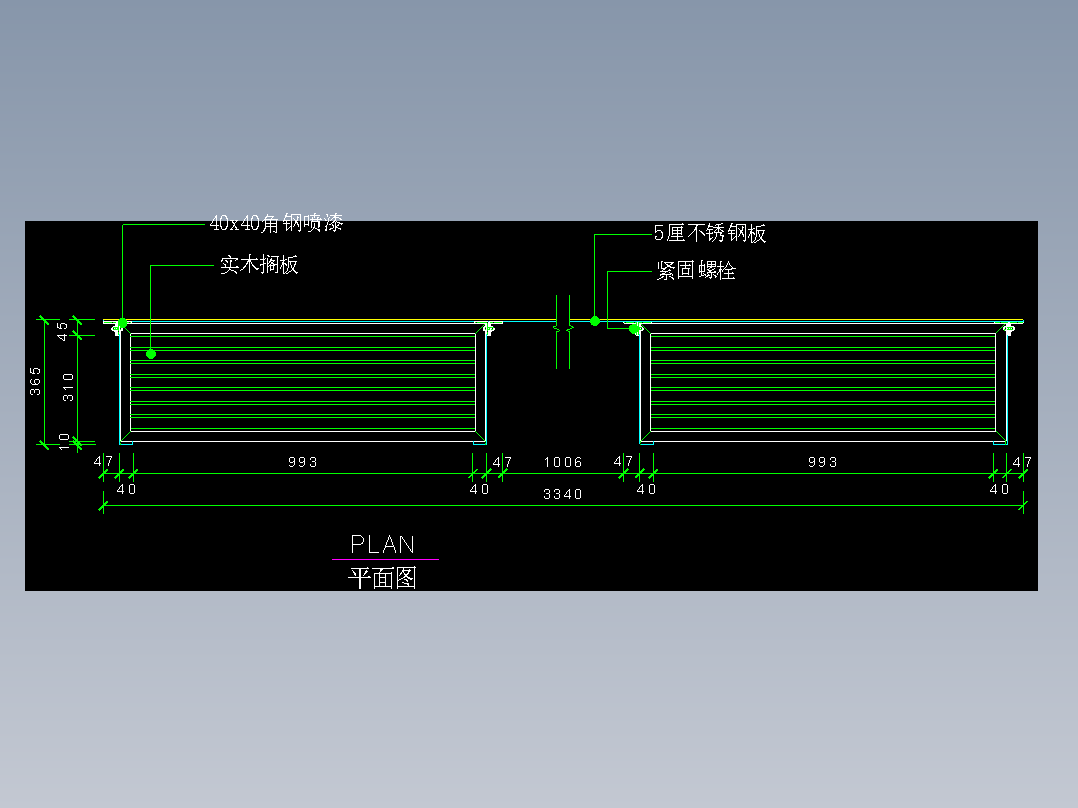Select the leader dot on the stainless steel plate
1078x808 pixels.
pos(595,321)
